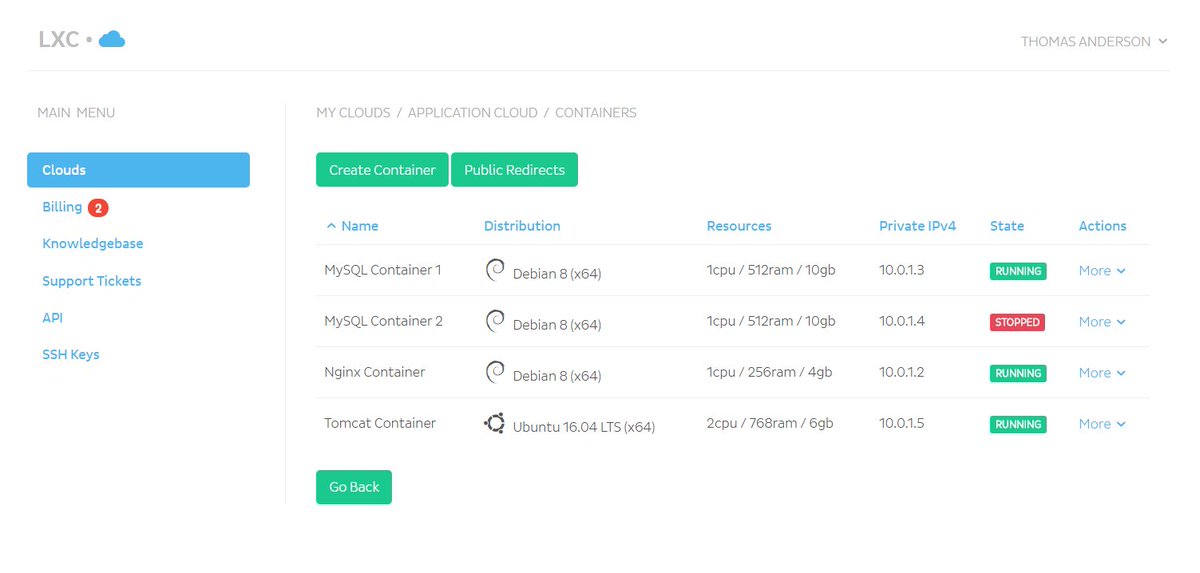
Task: Go to Support Tickets
Action: point(91,281)
